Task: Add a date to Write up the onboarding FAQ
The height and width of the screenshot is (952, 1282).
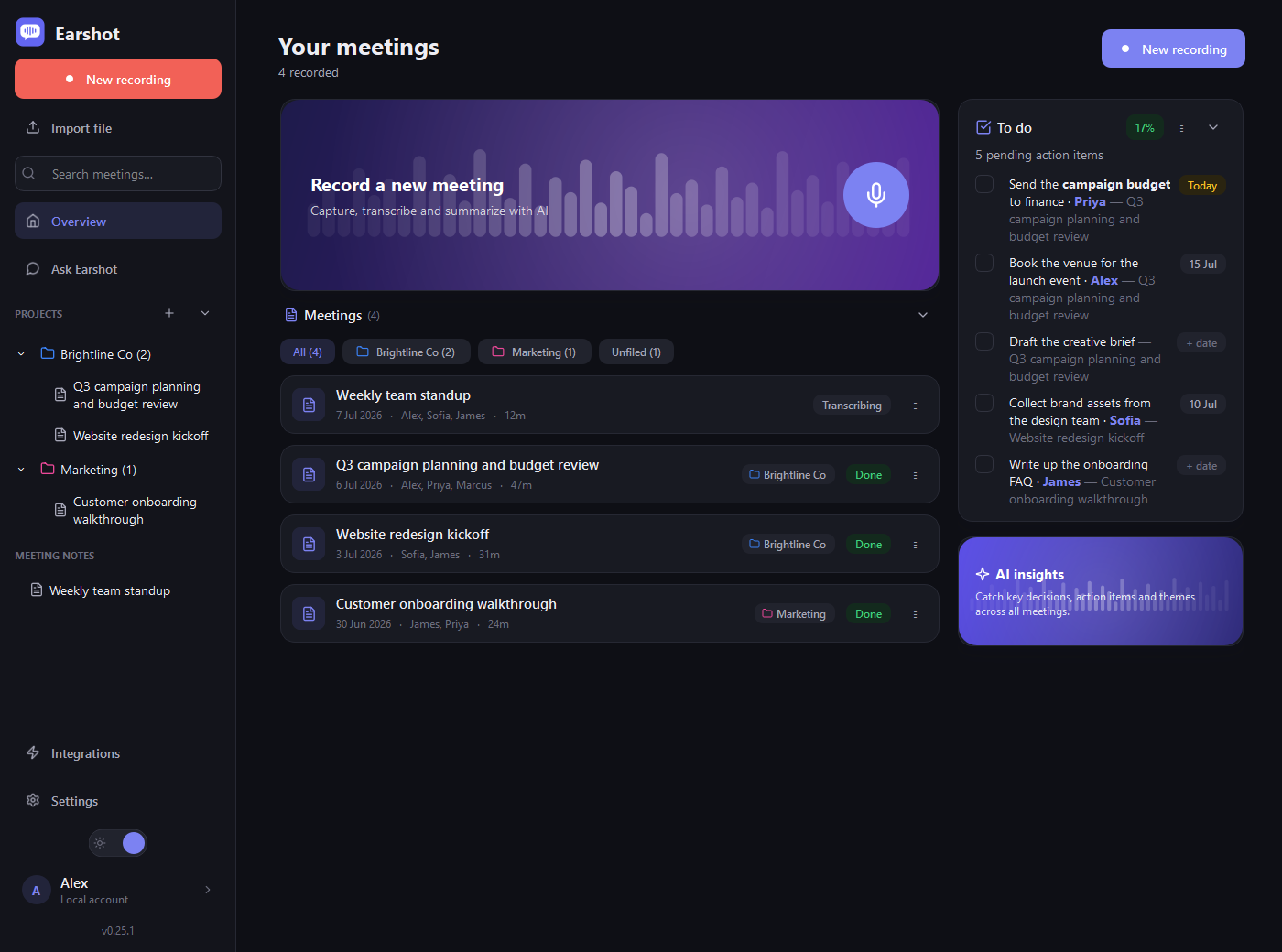Action: [1201, 466]
